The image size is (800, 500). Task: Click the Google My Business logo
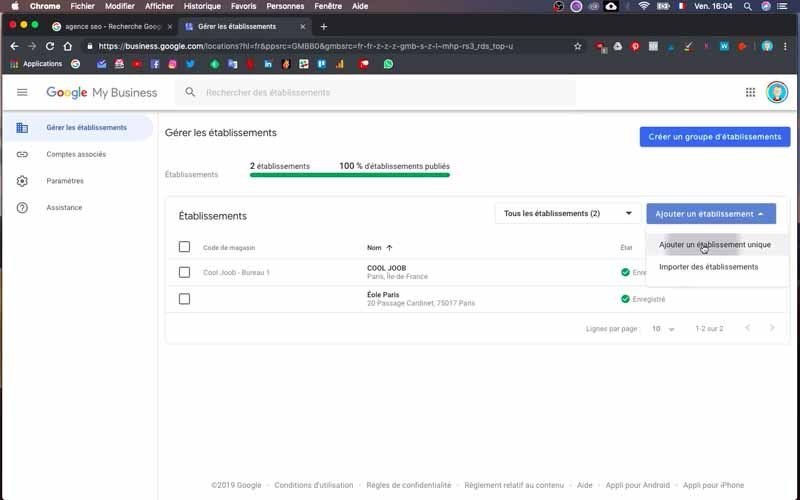click(102, 92)
